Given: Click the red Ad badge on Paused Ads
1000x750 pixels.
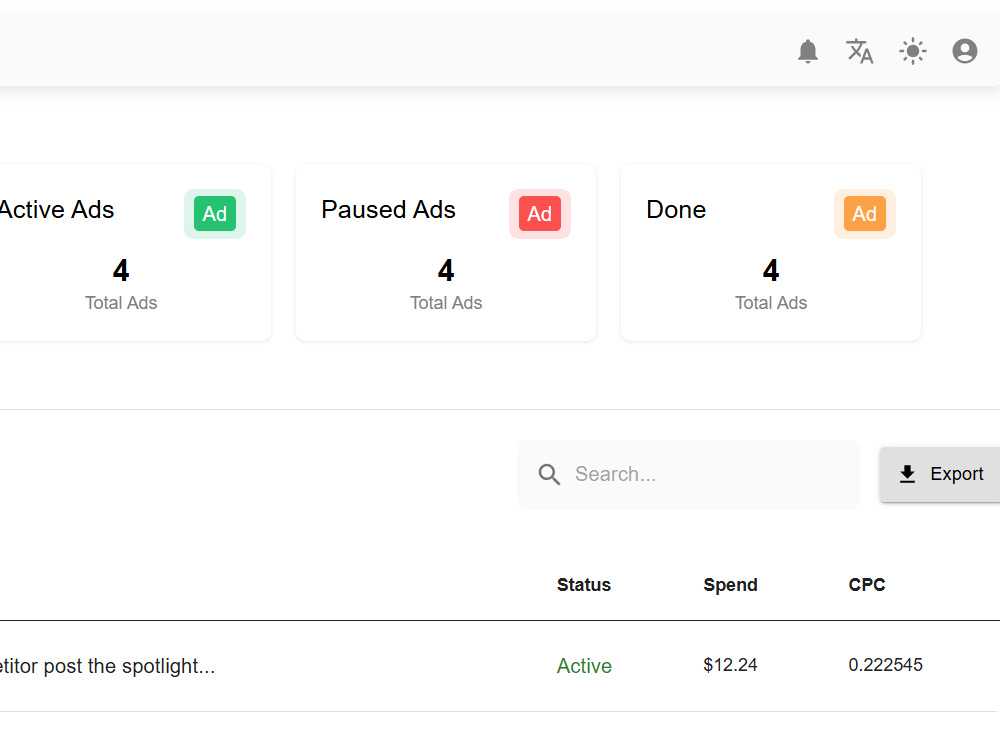Looking at the screenshot, I should point(540,214).
